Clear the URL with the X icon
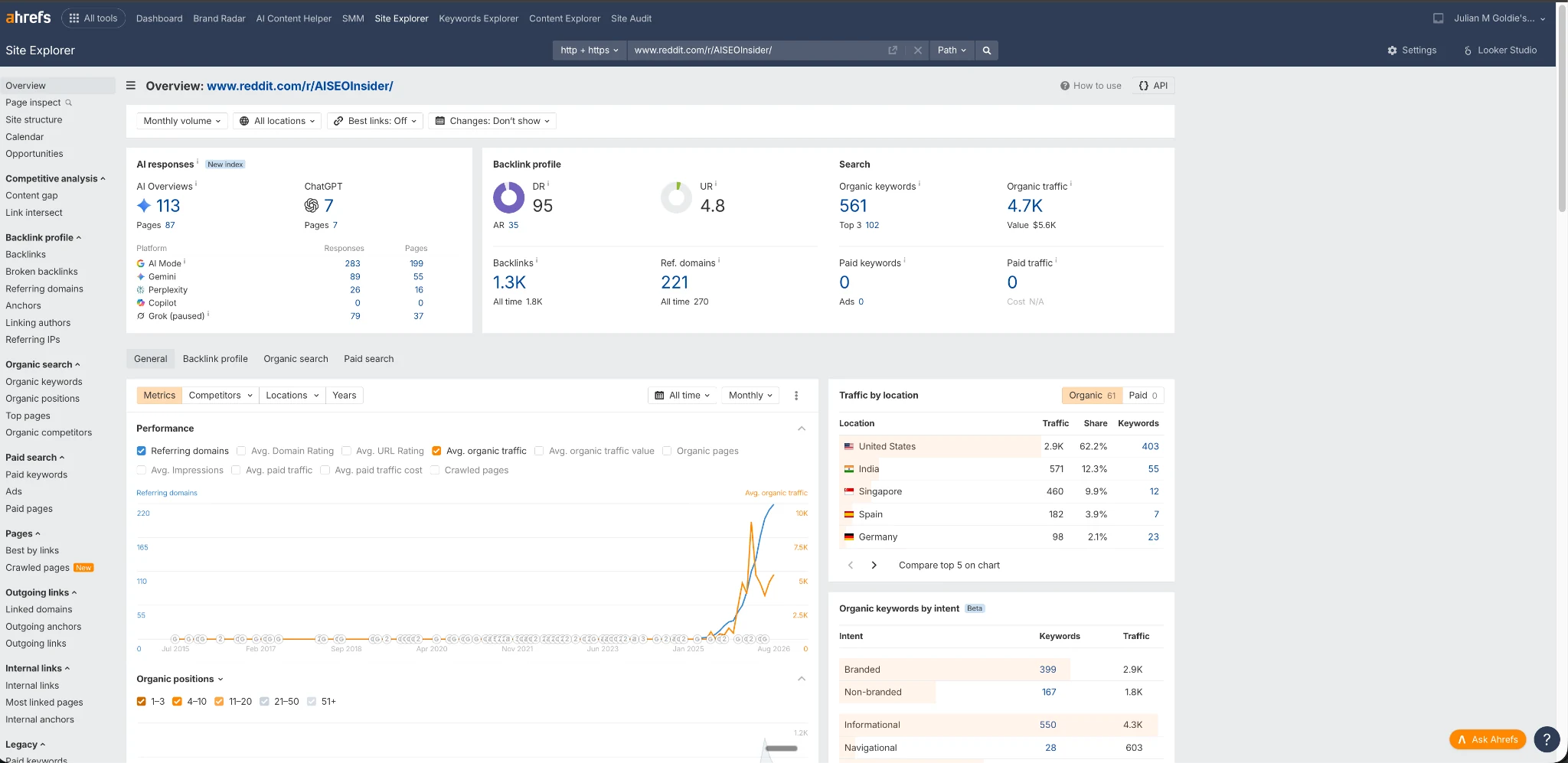Viewport: 1568px width, 763px height. [917, 51]
